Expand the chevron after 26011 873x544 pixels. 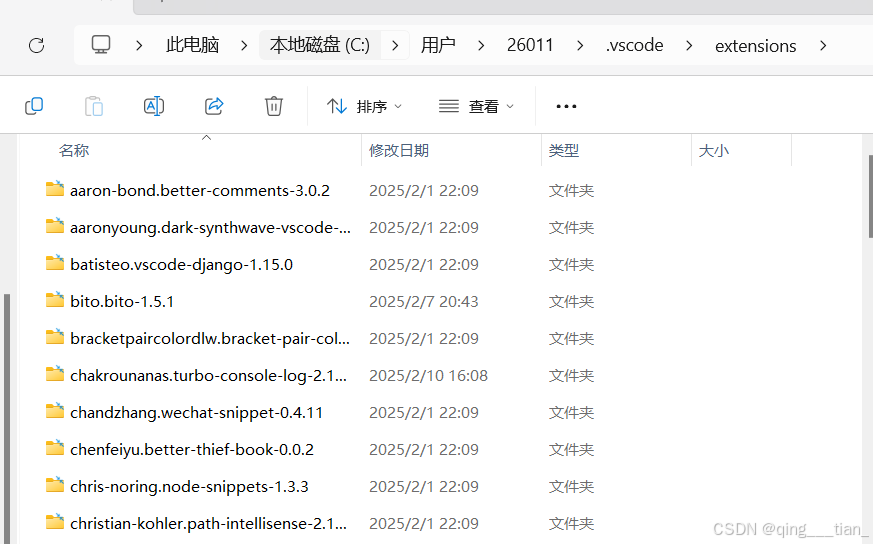580,45
